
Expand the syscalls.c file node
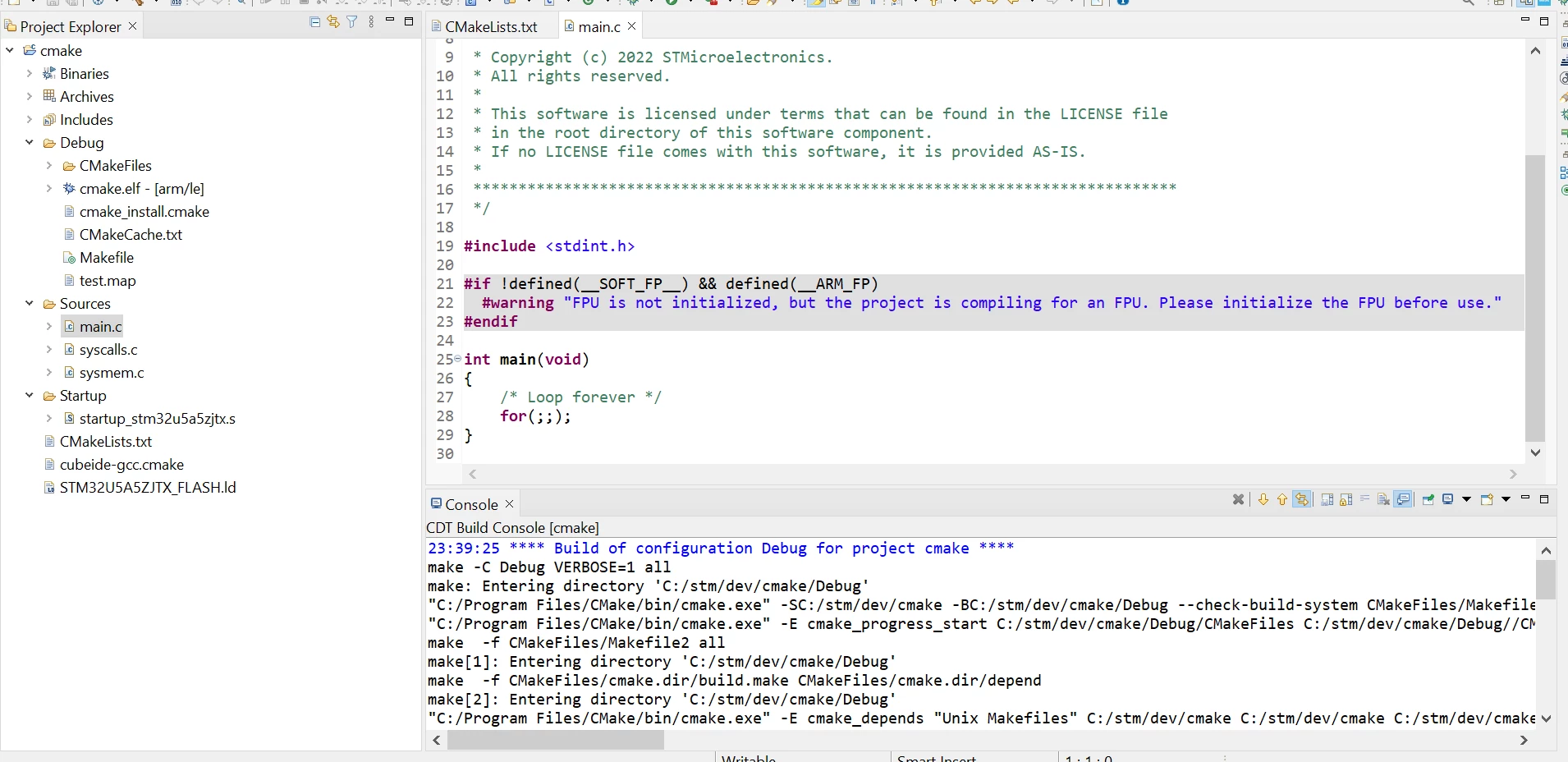pos(49,349)
